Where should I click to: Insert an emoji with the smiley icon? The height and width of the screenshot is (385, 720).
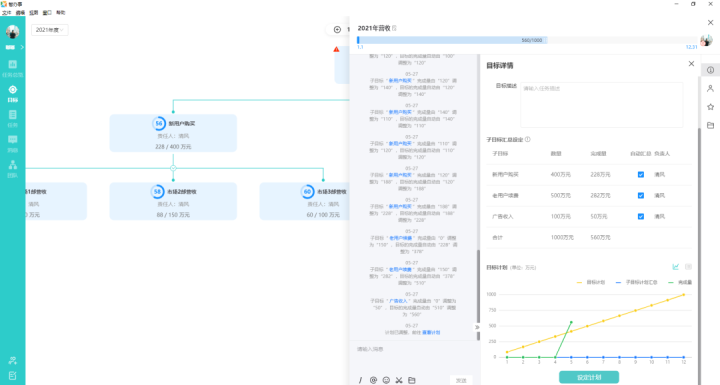386,380
